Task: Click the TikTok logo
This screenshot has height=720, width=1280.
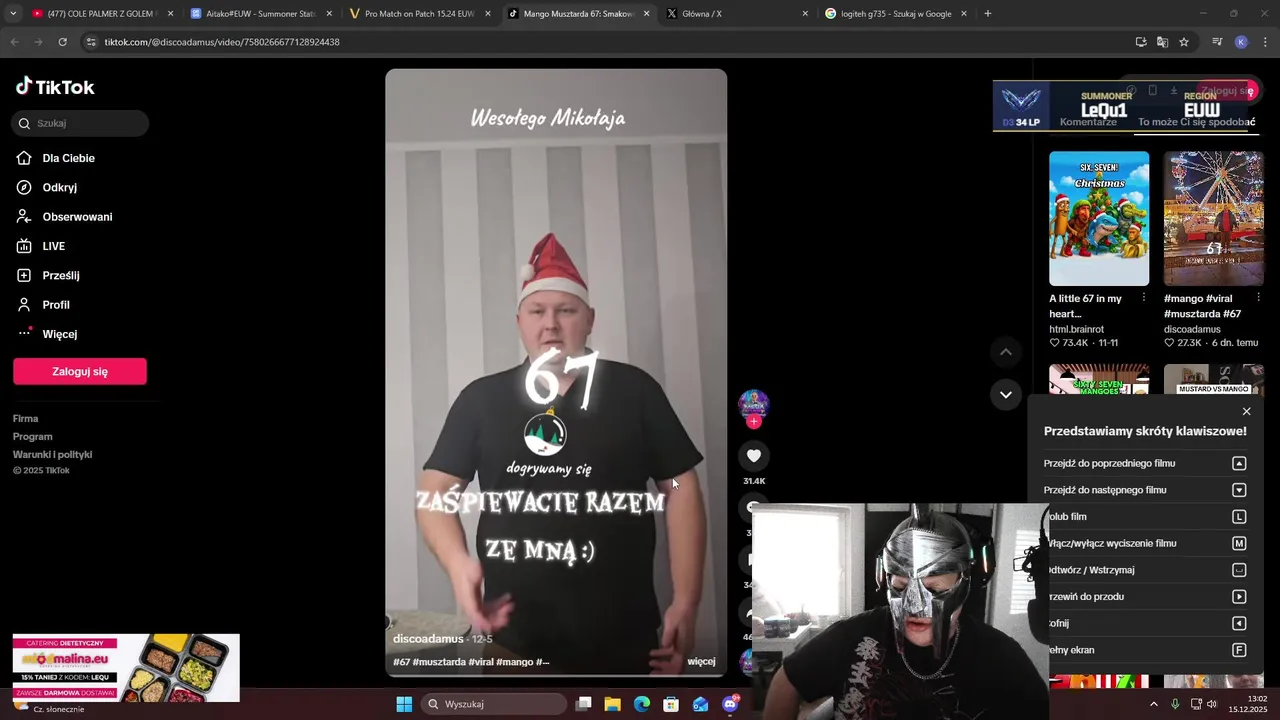Action: pos(55,87)
